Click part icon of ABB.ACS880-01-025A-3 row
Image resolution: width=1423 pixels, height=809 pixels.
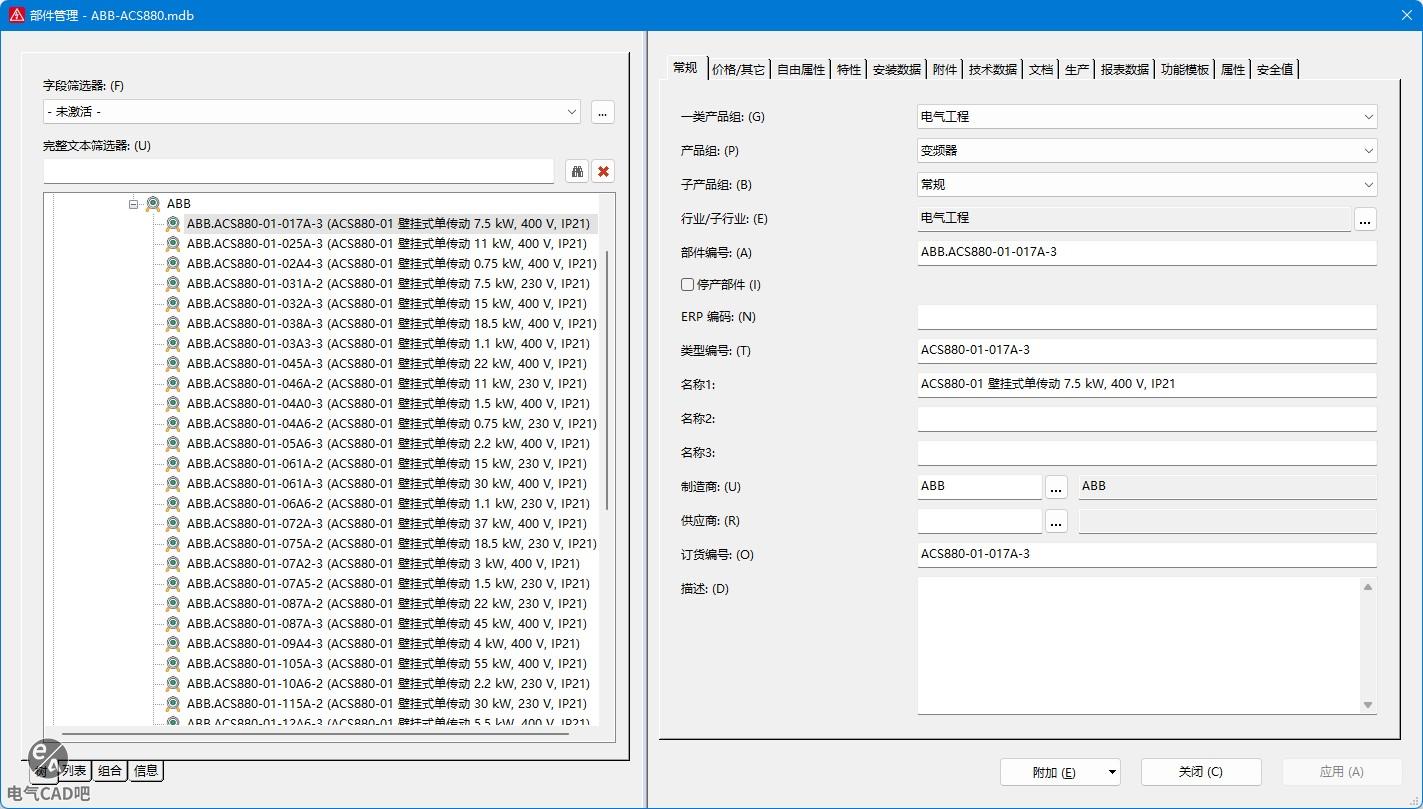click(173, 244)
